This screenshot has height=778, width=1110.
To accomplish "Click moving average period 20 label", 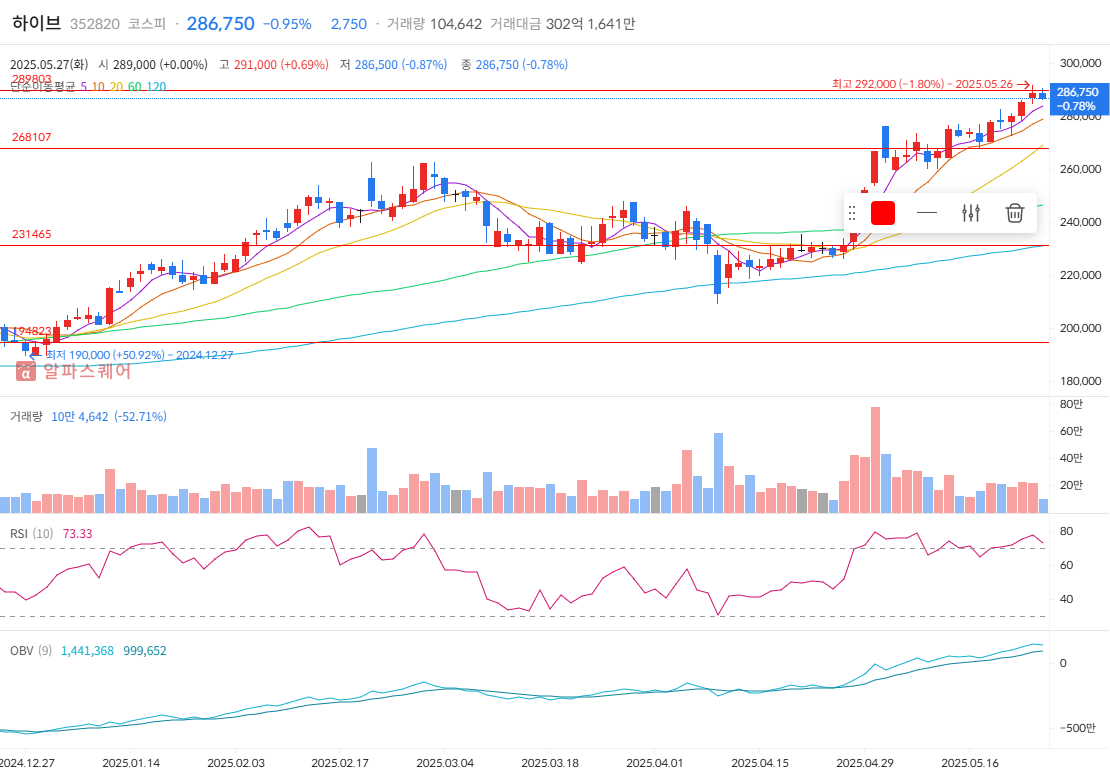I will [x=116, y=86].
